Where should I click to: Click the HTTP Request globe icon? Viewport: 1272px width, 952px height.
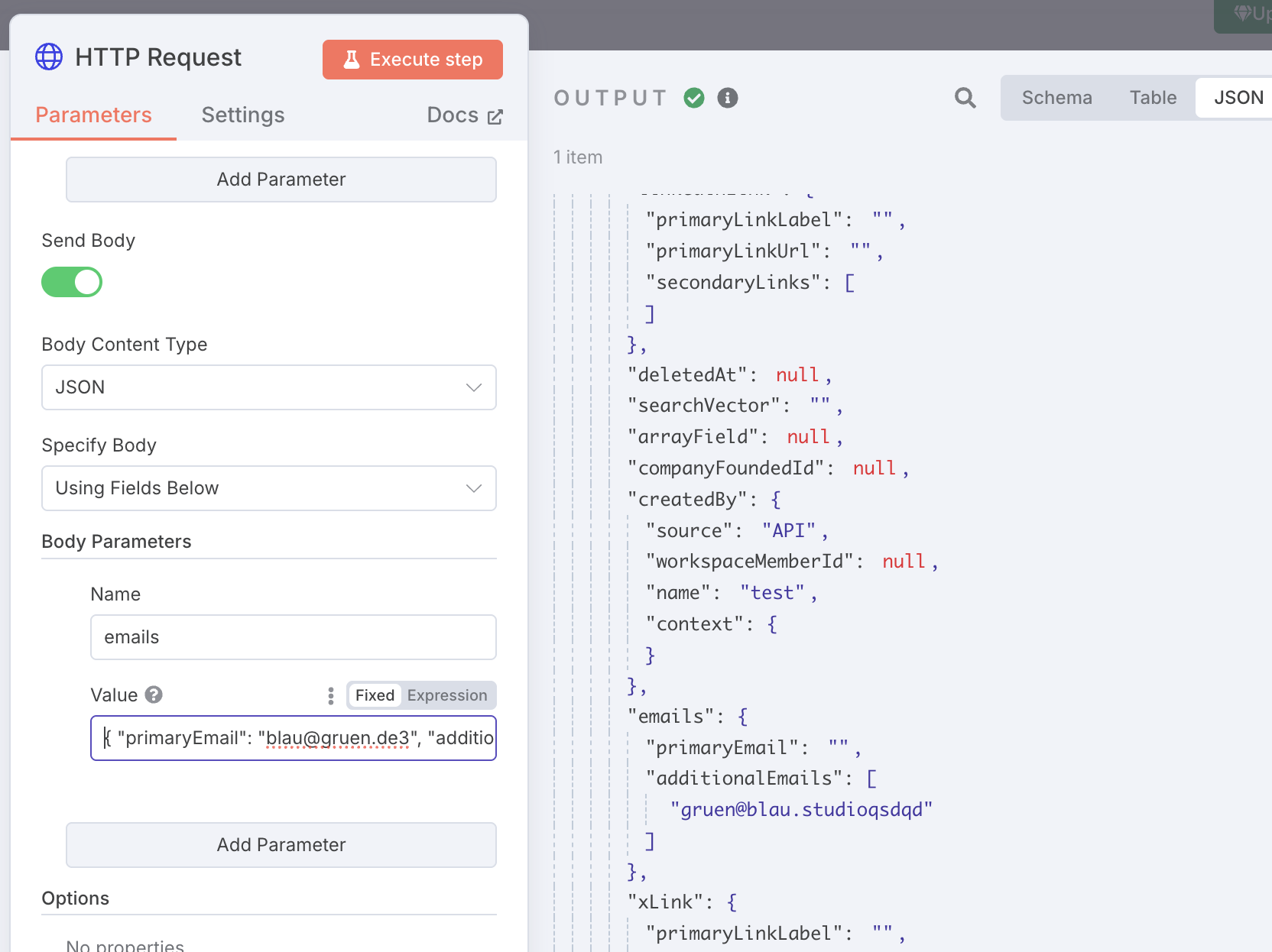pos(49,57)
